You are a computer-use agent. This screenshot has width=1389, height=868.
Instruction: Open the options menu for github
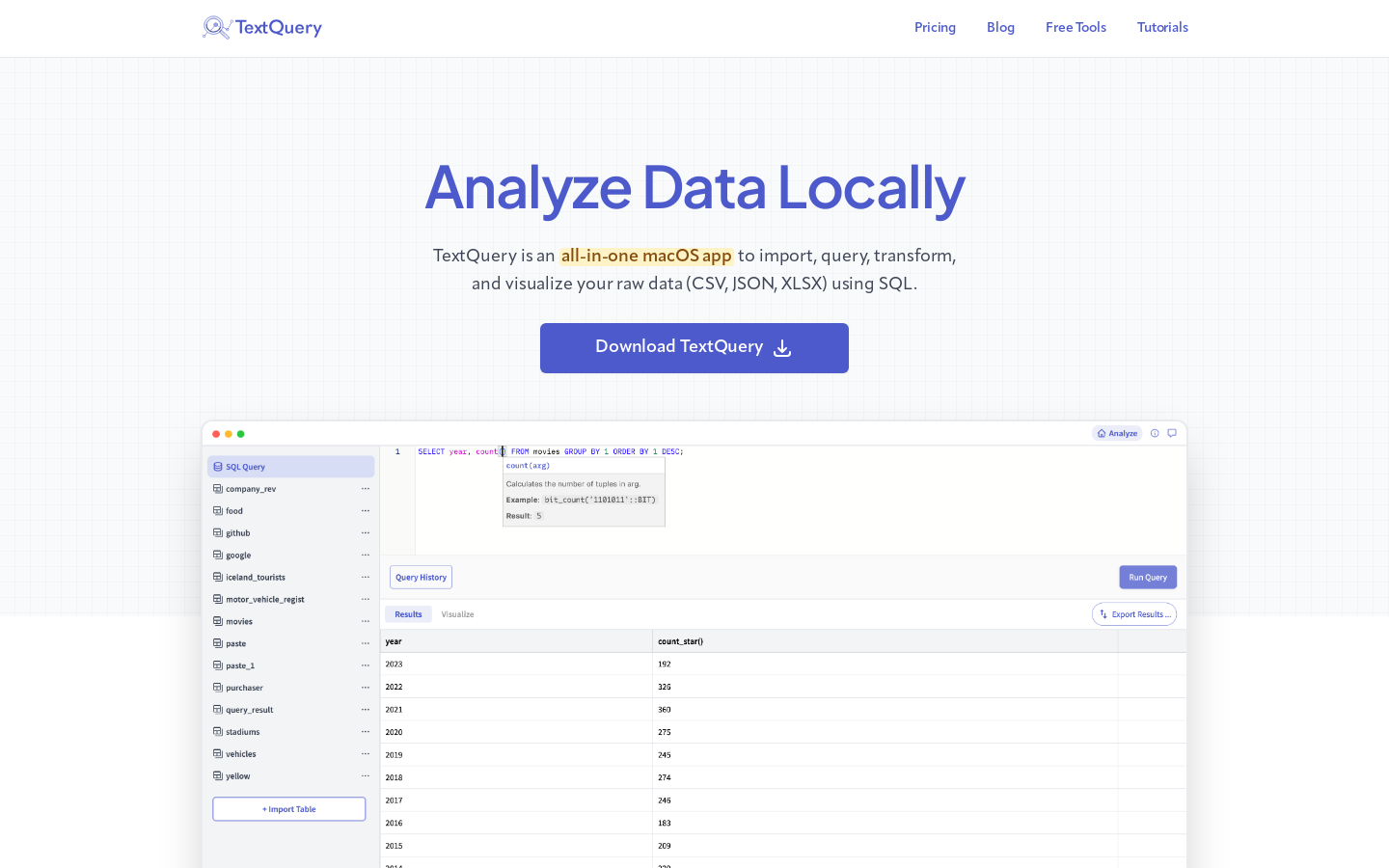(x=366, y=533)
